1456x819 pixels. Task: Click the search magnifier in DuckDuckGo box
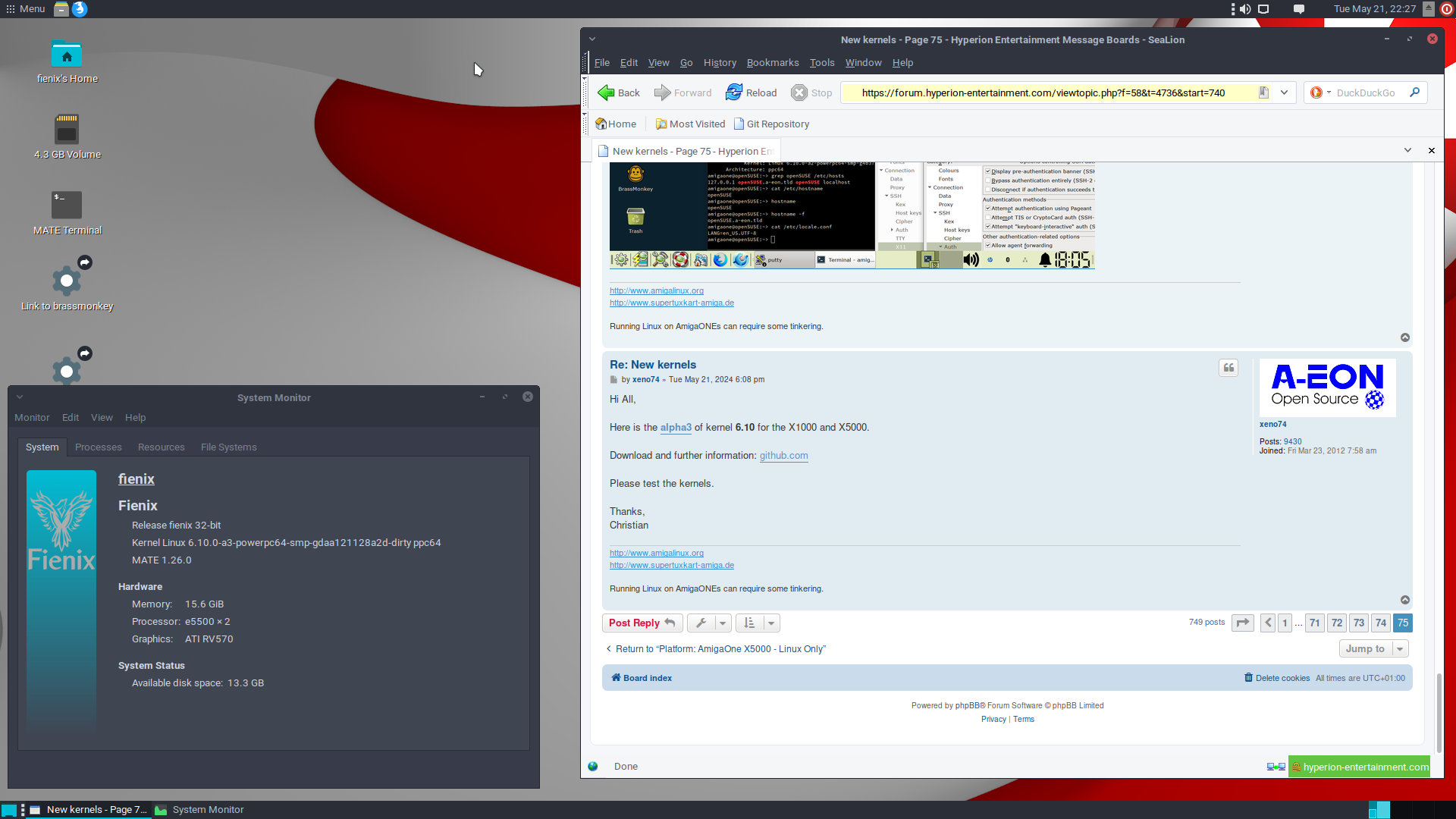point(1414,93)
